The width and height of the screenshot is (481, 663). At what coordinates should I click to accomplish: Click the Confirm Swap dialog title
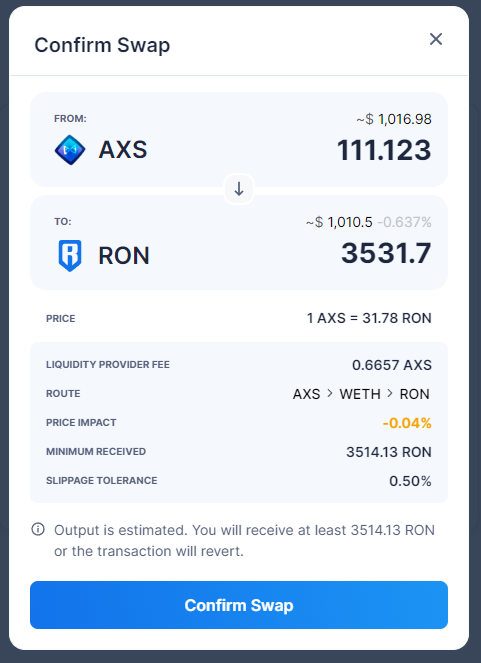(x=102, y=45)
